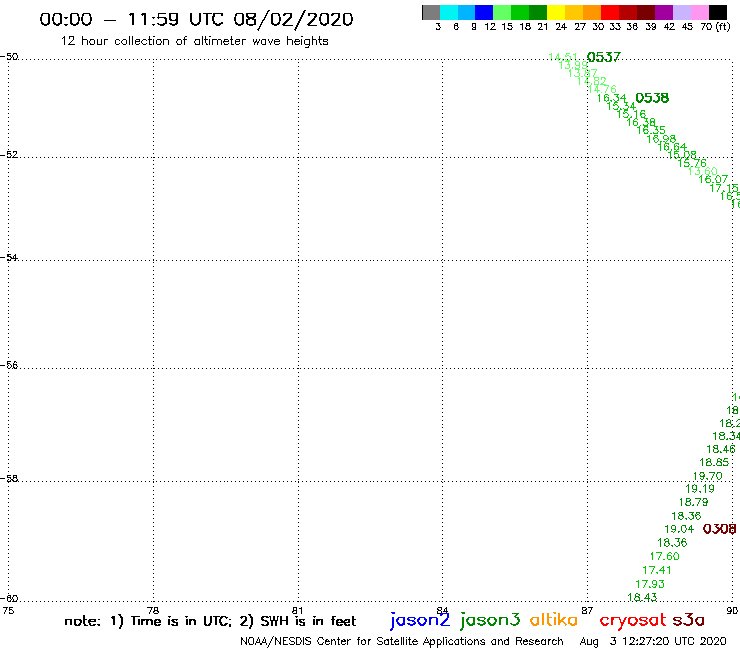This screenshot has height=650, width=740.
Task: Click the 'Aug 3 12:27:20 UTC 2020' timestamp
Action: [653, 641]
